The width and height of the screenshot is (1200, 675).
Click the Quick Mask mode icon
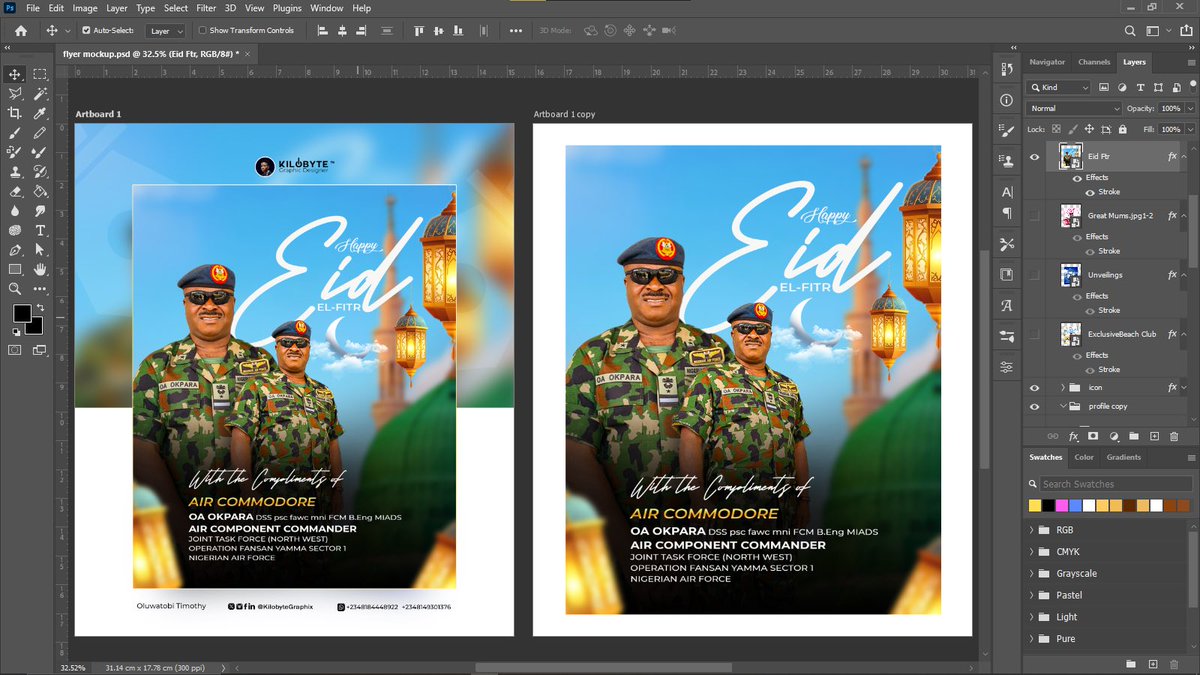[15, 349]
